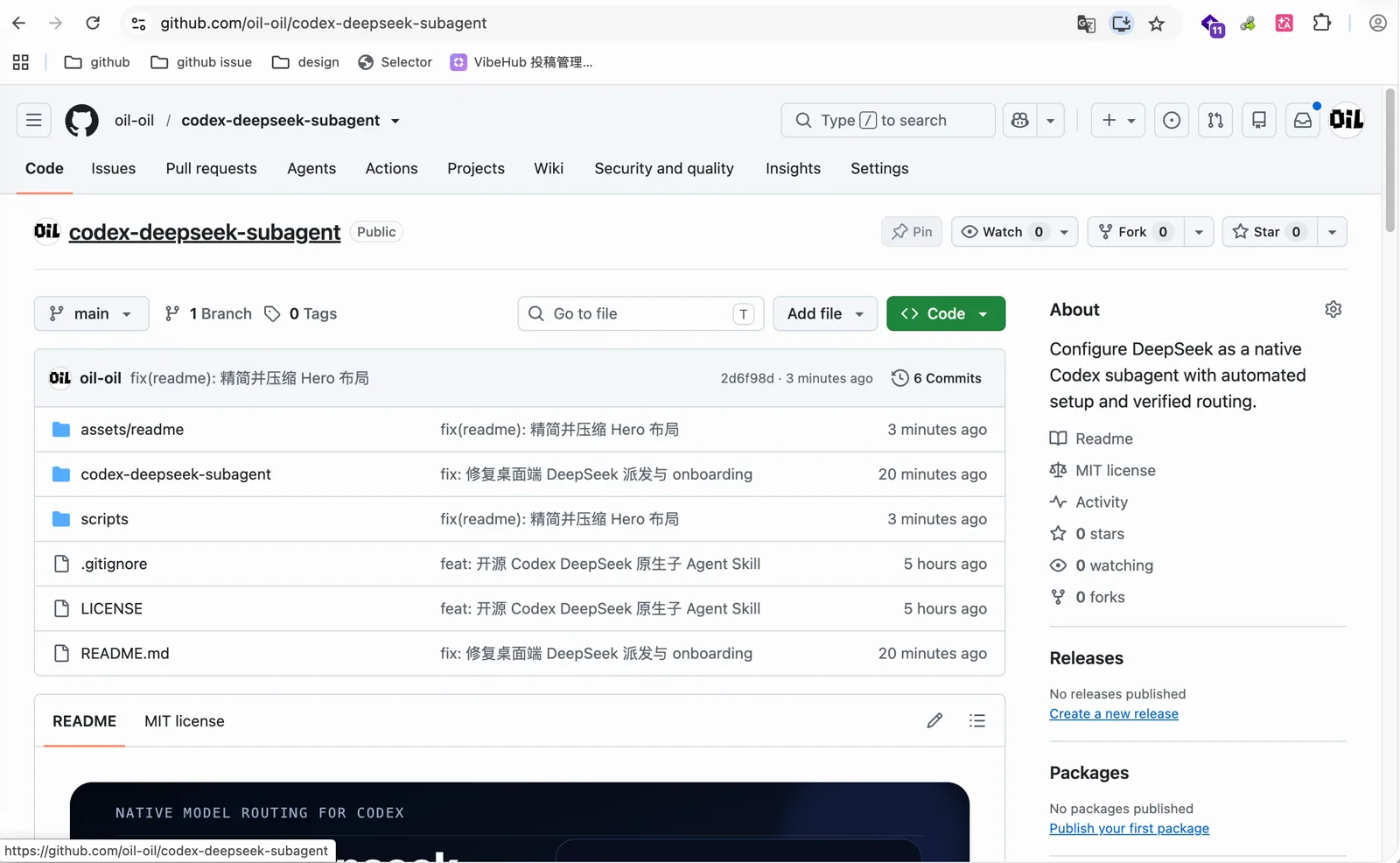Viewport: 1400px width, 863px height.
Task: Open the Actions tab
Action: pyautogui.click(x=391, y=169)
